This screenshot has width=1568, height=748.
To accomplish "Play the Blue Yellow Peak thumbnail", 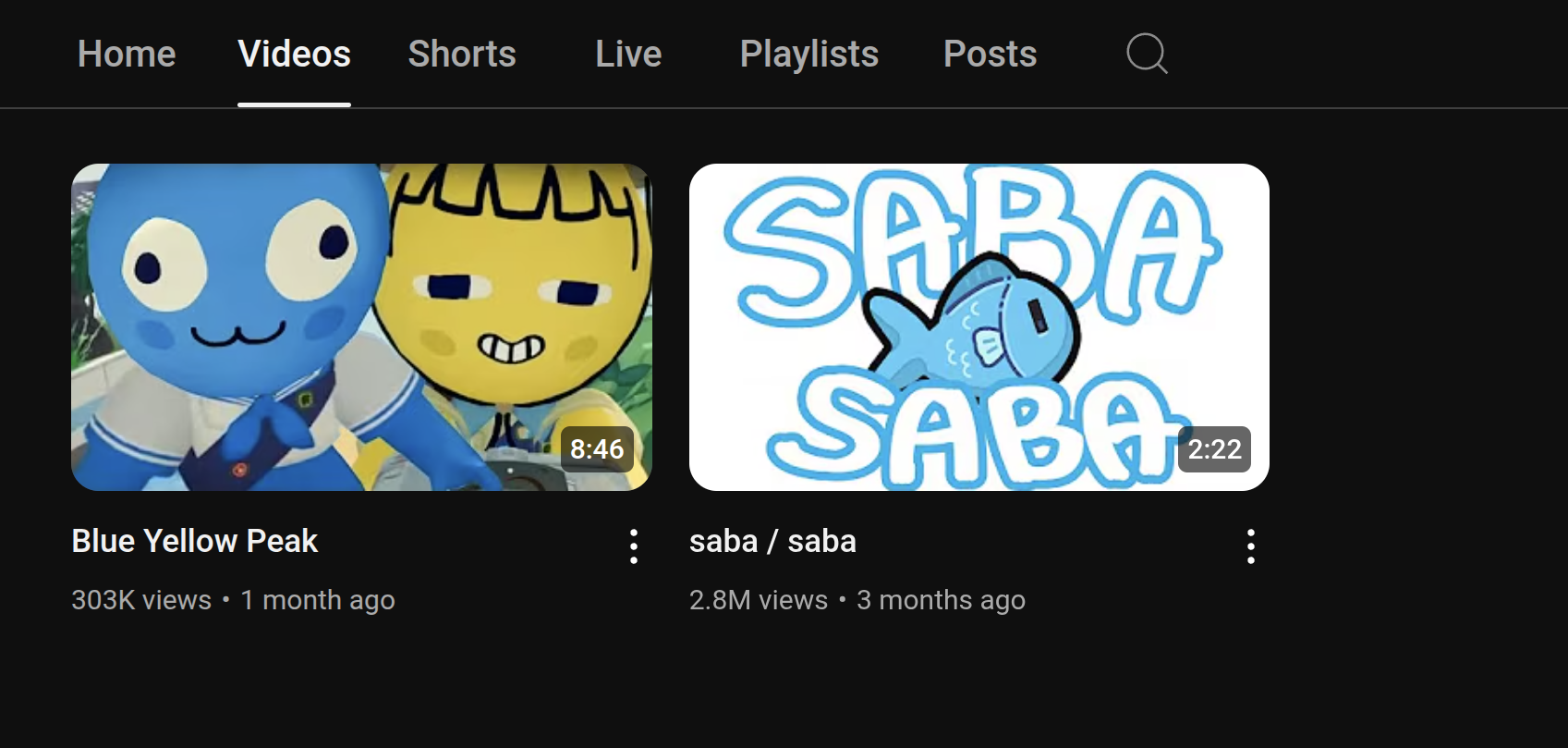I will point(361,327).
